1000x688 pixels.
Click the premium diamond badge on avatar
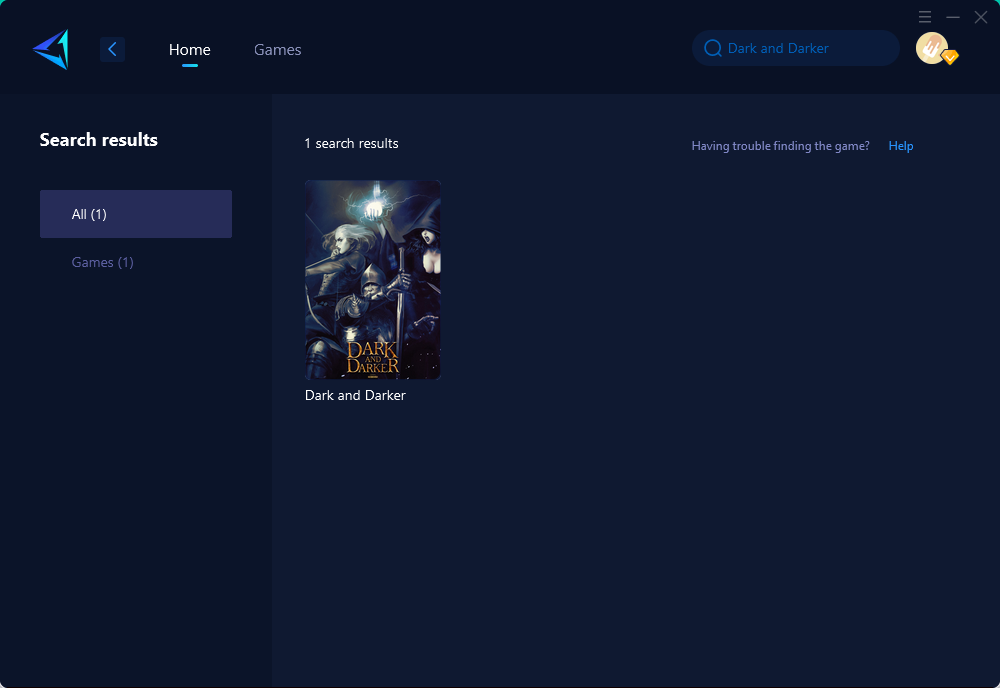click(x=950, y=57)
